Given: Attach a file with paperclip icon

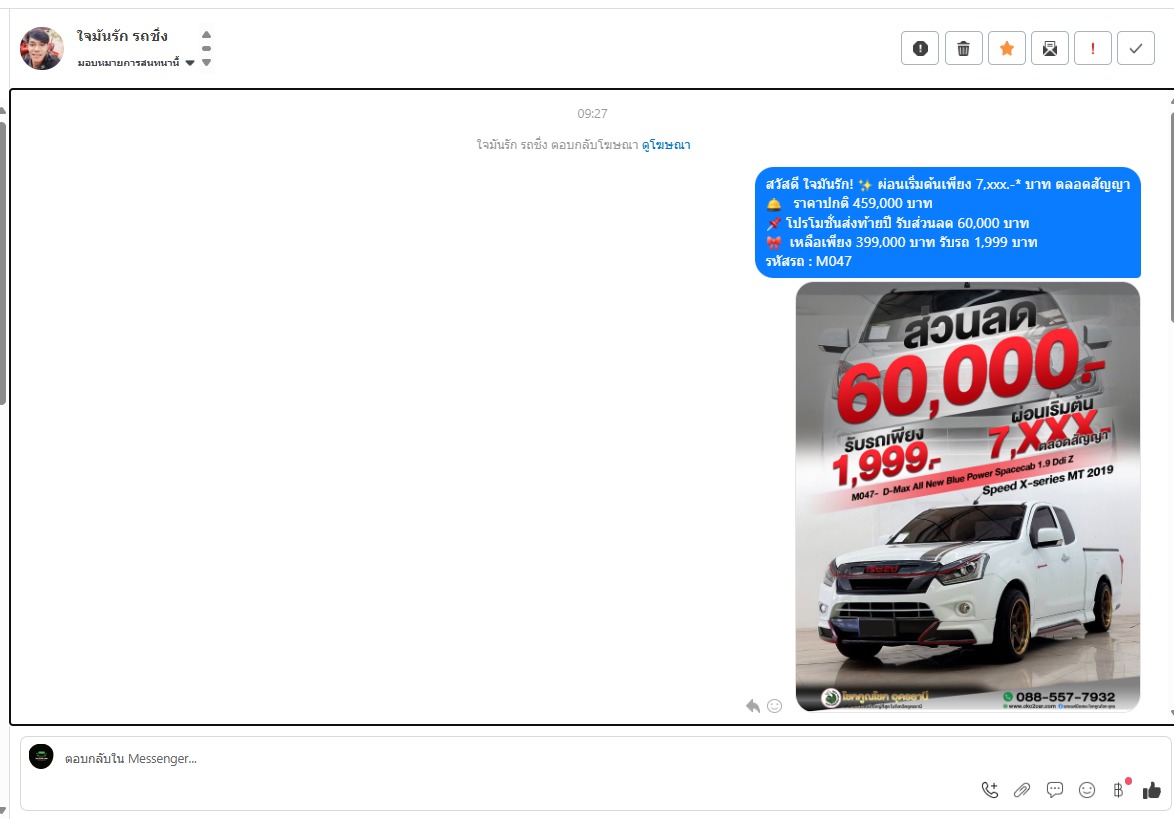Looking at the screenshot, I should pos(1022,790).
